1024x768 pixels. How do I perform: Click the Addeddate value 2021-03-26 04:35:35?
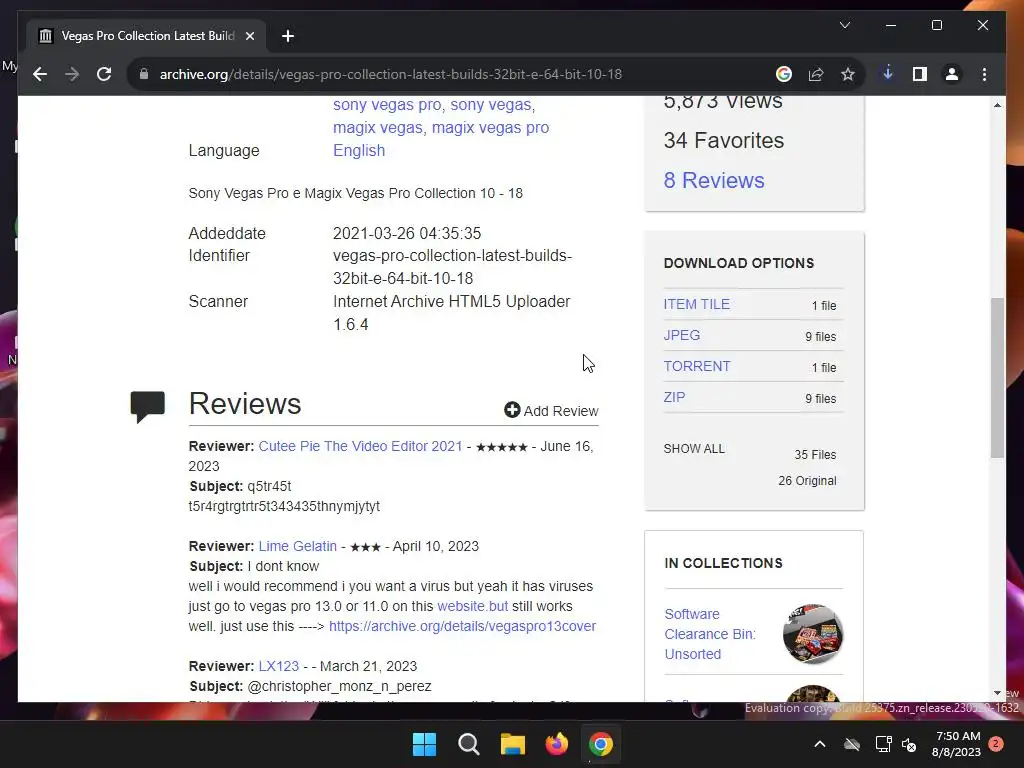(407, 233)
